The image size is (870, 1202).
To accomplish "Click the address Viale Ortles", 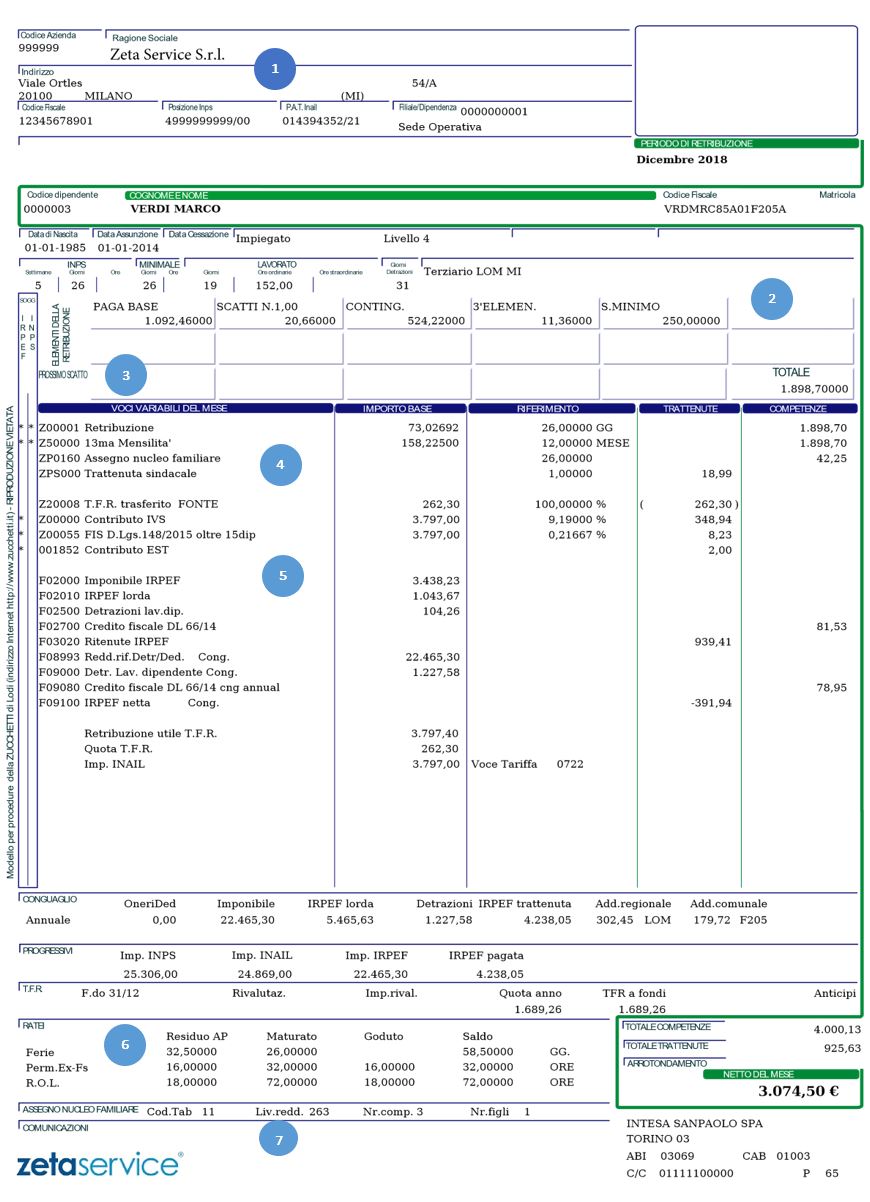I will [51, 83].
